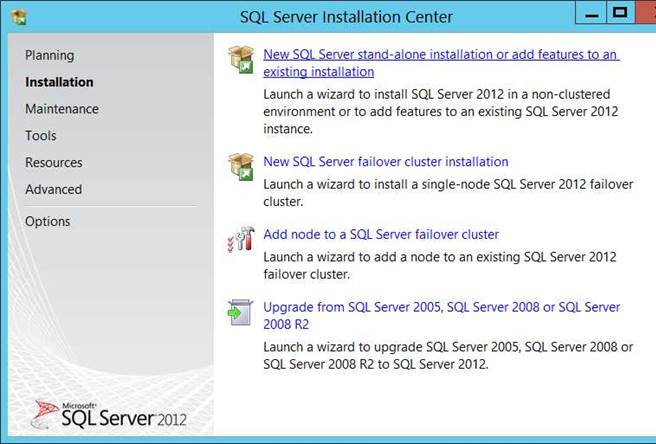Minimize the SQL Server Installation Center window
Viewport: 656px width, 444px height.
tap(591, 15)
